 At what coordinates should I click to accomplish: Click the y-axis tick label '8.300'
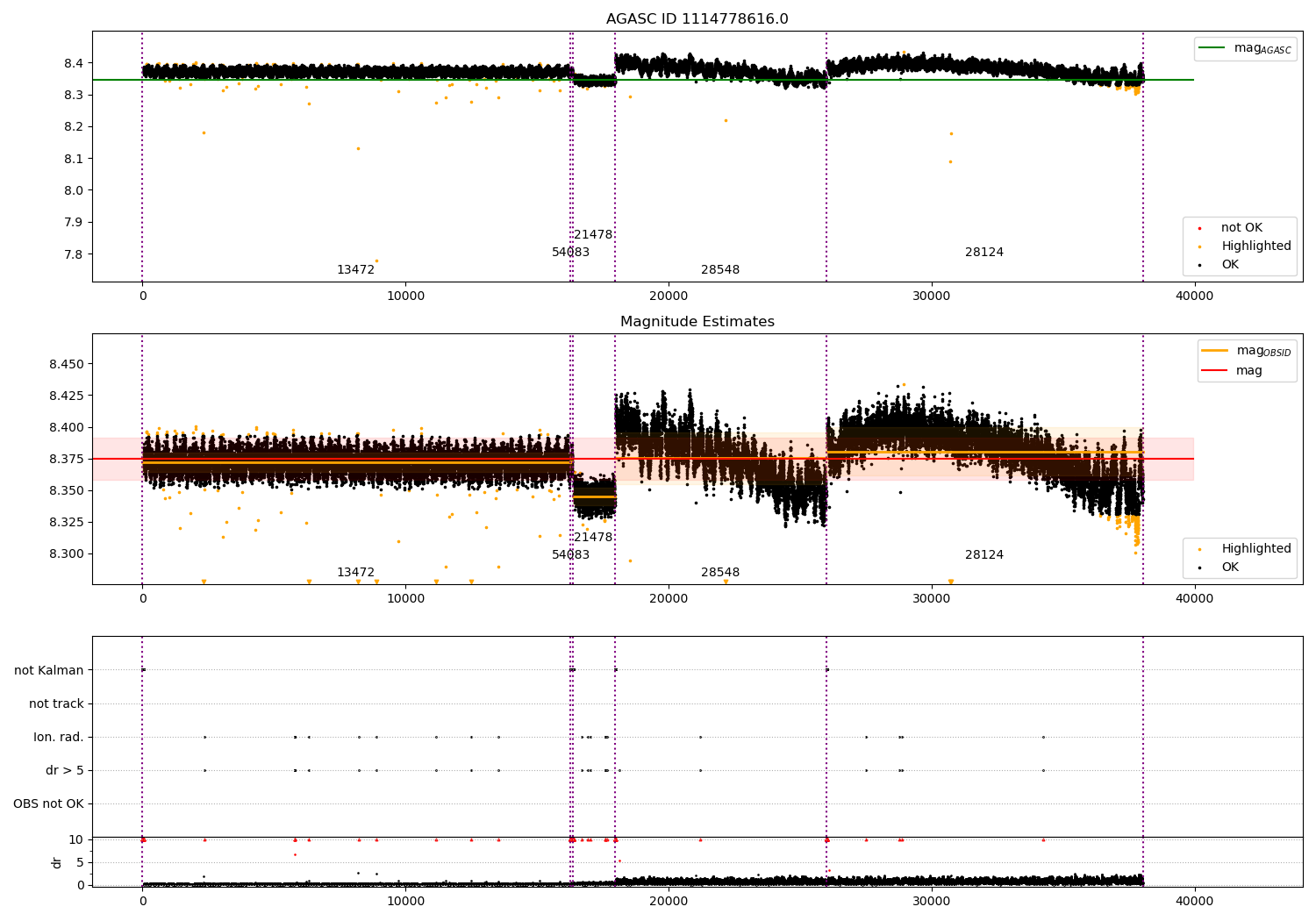[x=67, y=553]
